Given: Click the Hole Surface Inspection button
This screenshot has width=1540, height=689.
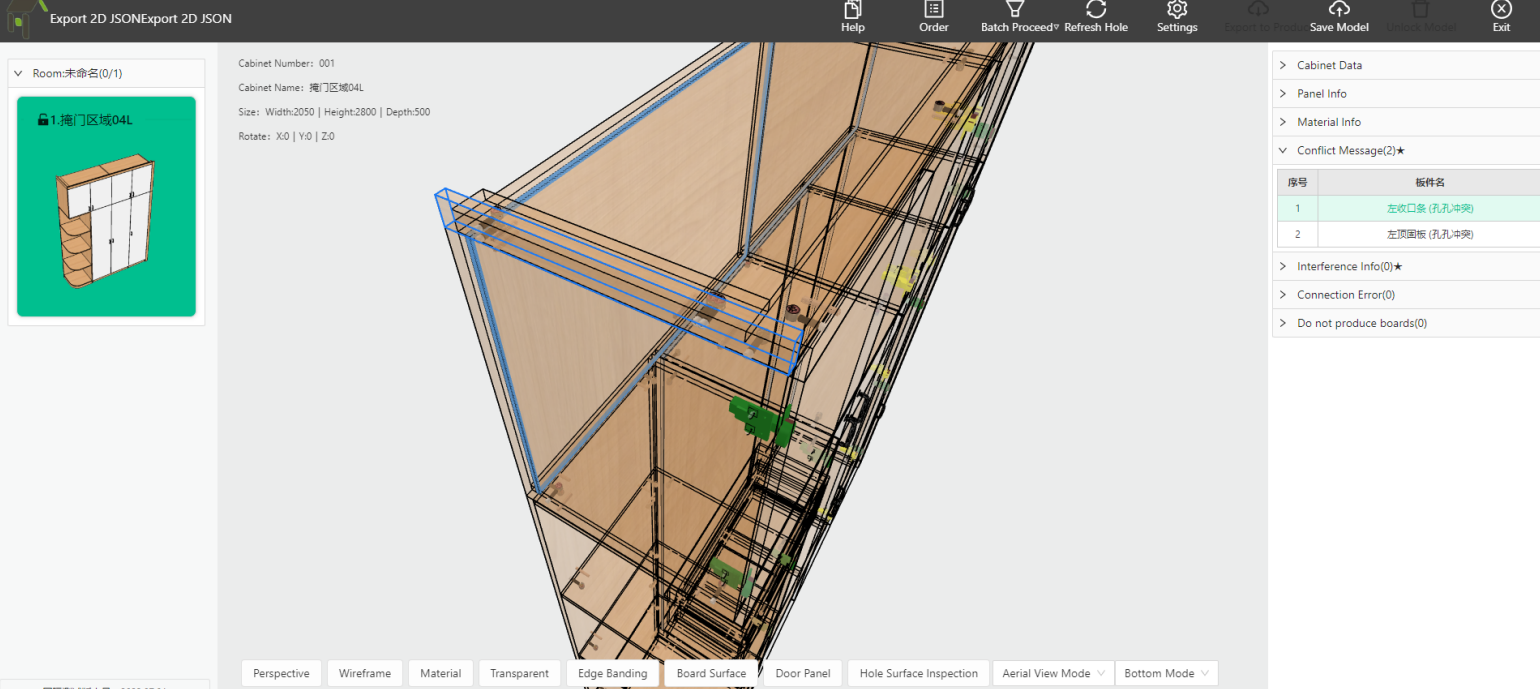Looking at the screenshot, I should point(918,673).
